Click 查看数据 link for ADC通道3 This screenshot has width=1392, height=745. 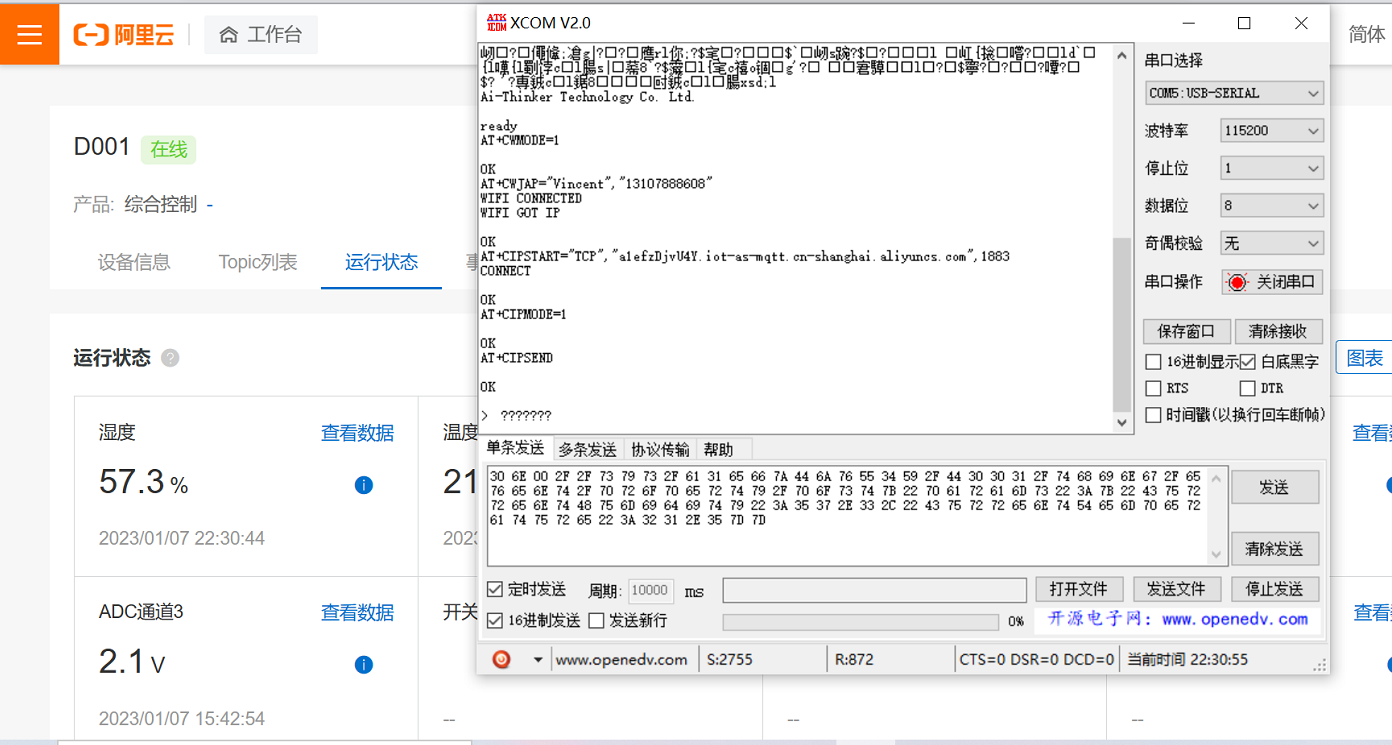coord(357,613)
